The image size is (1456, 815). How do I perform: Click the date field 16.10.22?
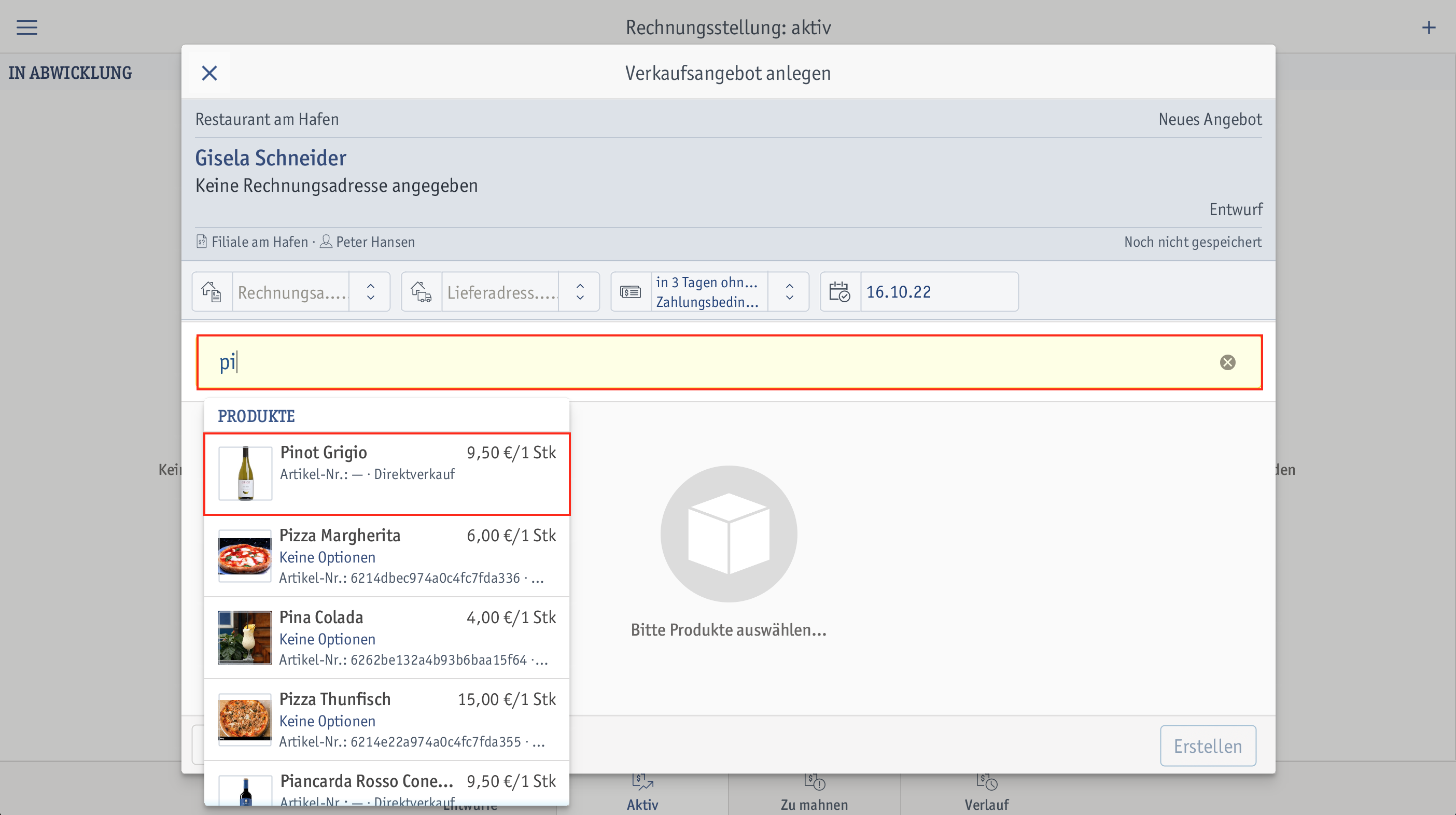[x=940, y=292]
